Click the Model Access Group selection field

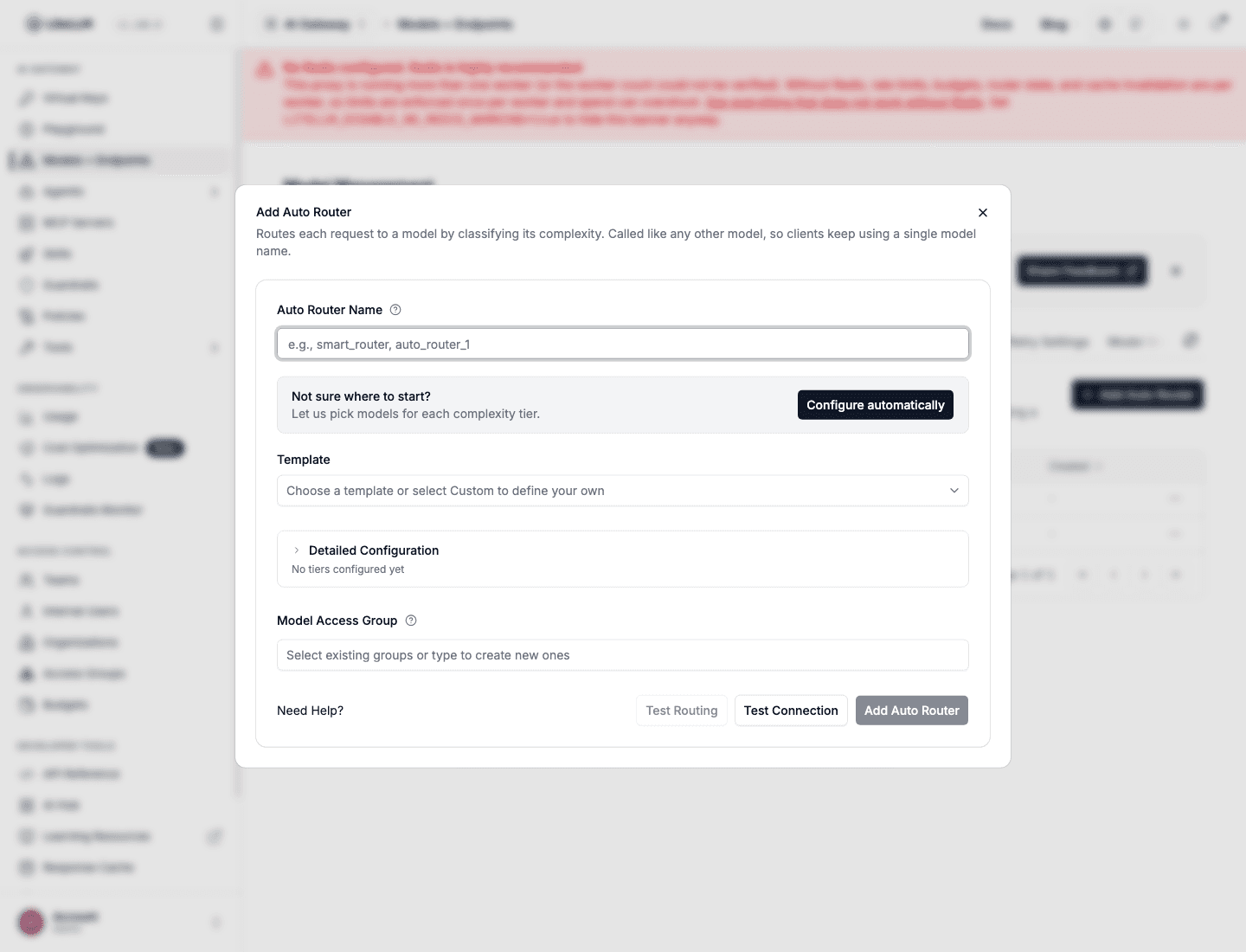[623, 655]
